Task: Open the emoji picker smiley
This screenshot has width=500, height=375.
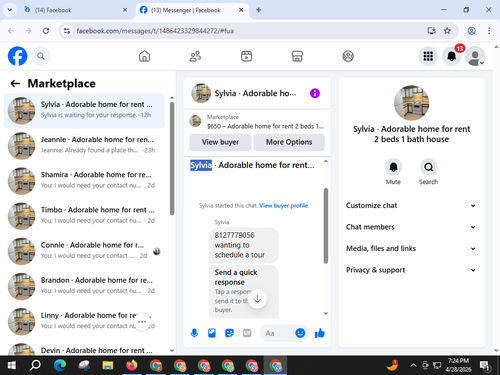Action: [300, 333]
